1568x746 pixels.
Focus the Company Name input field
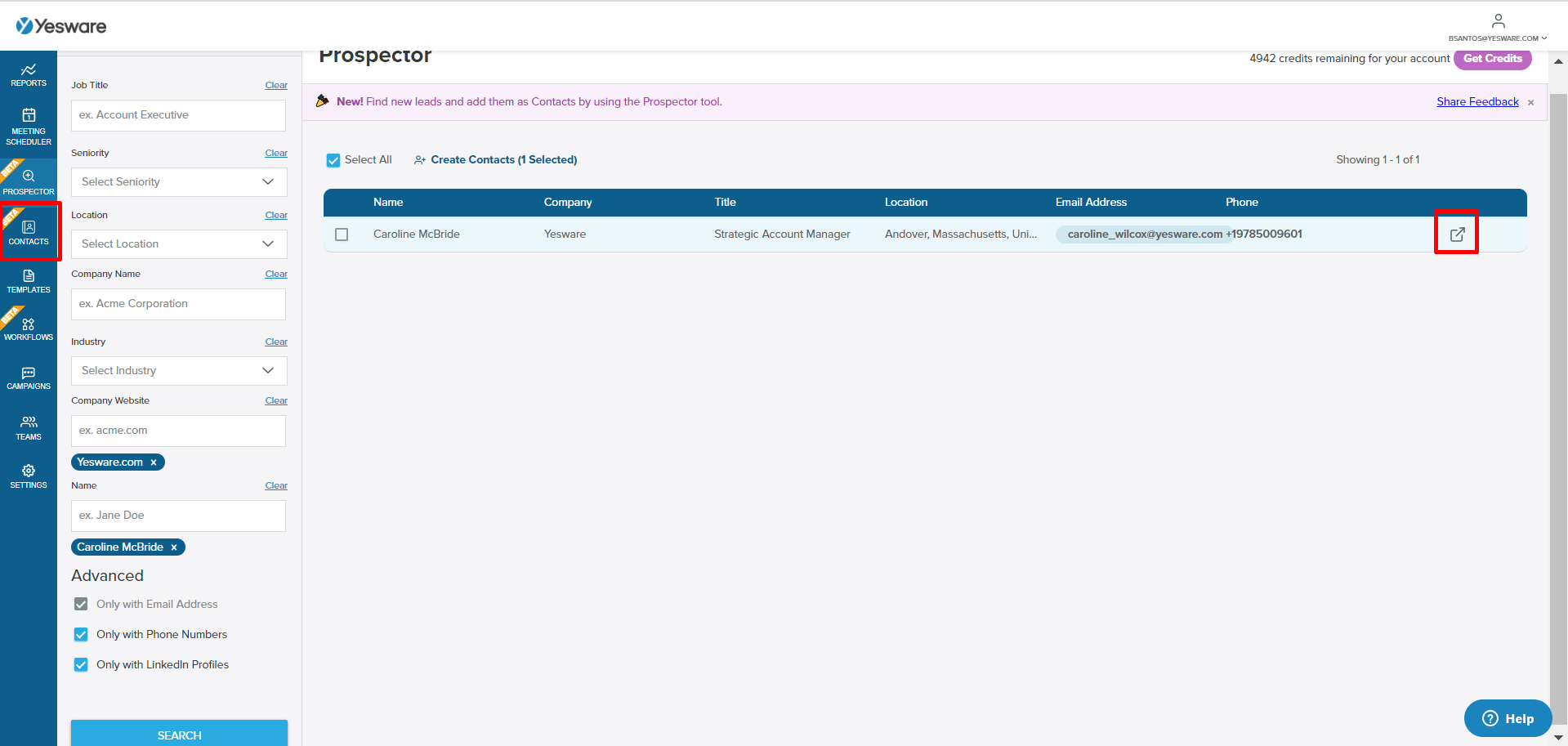pyautogui.click(x=178, y=304)
